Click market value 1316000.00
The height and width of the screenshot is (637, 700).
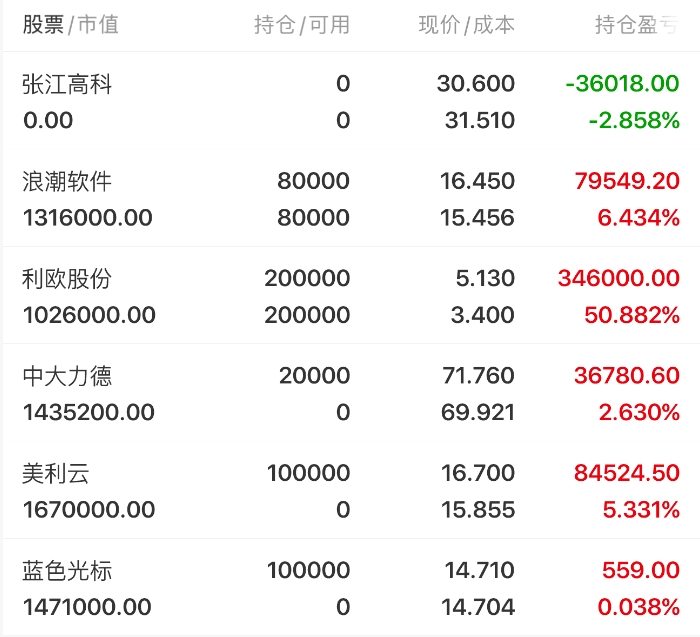pos(88,218)
